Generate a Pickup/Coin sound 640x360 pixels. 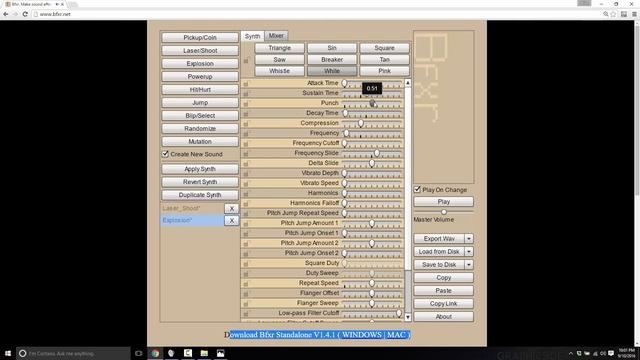pos(200,38)
